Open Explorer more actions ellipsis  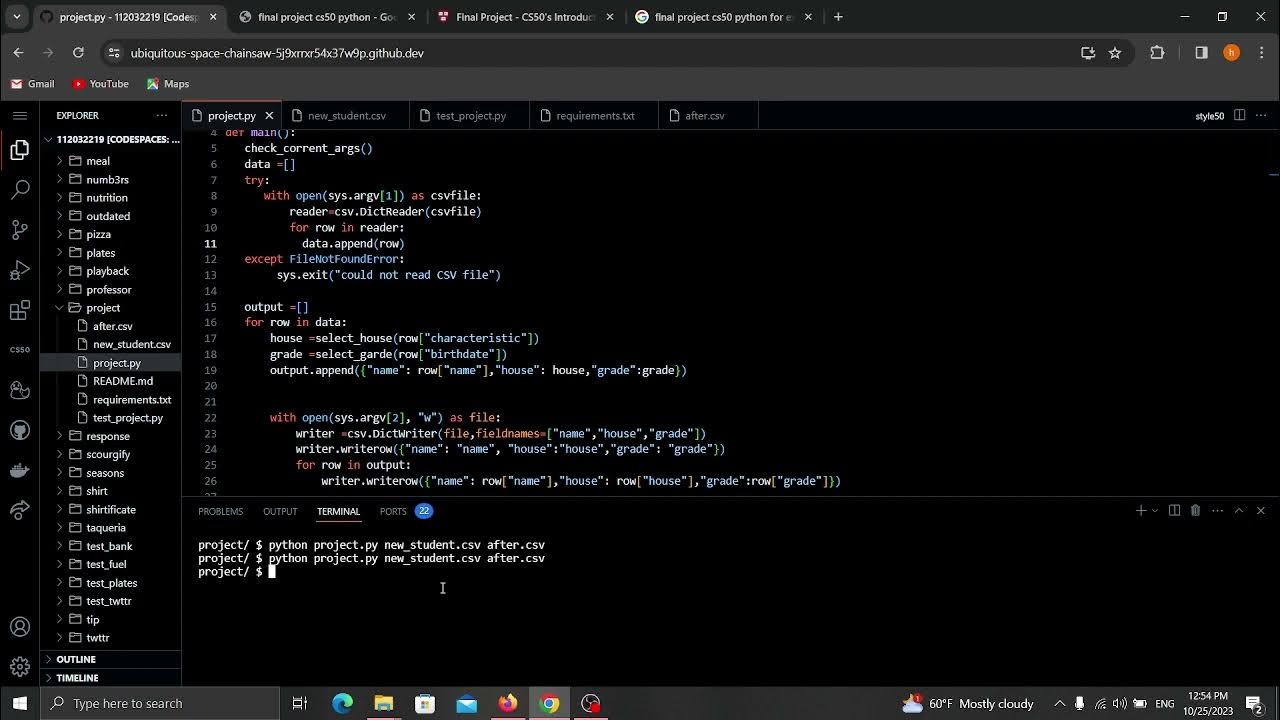tap(162, 115)
